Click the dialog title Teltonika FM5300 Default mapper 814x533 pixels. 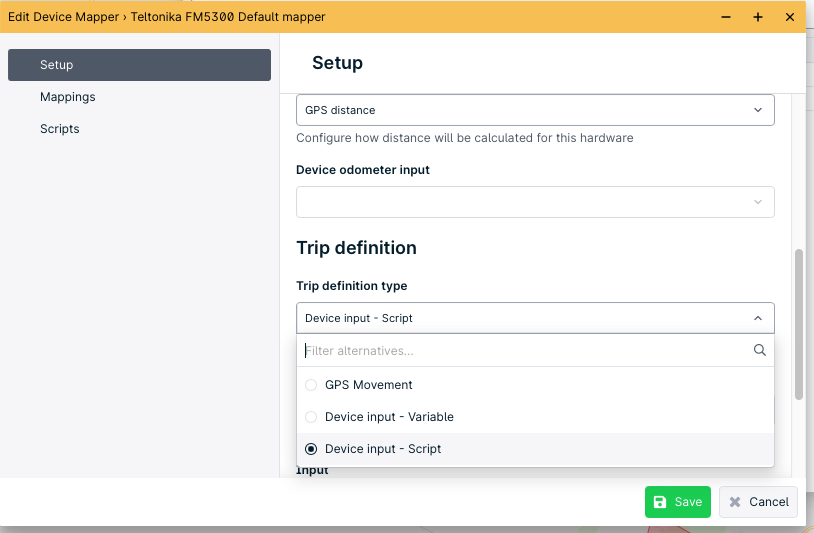coord(228,17)
